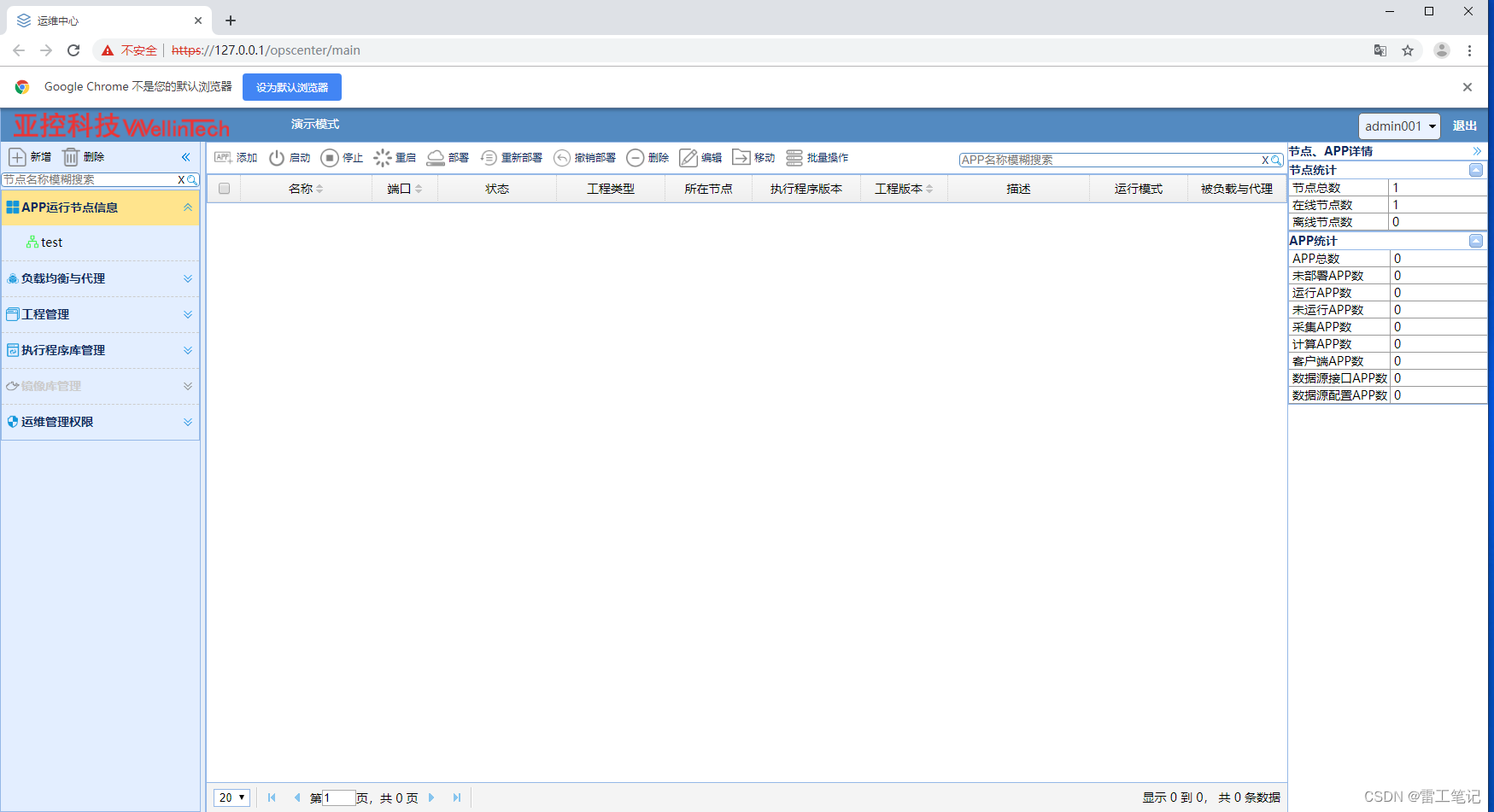
Task: Tick the select-all checkbox in table header
Action: tap(224, 189)
